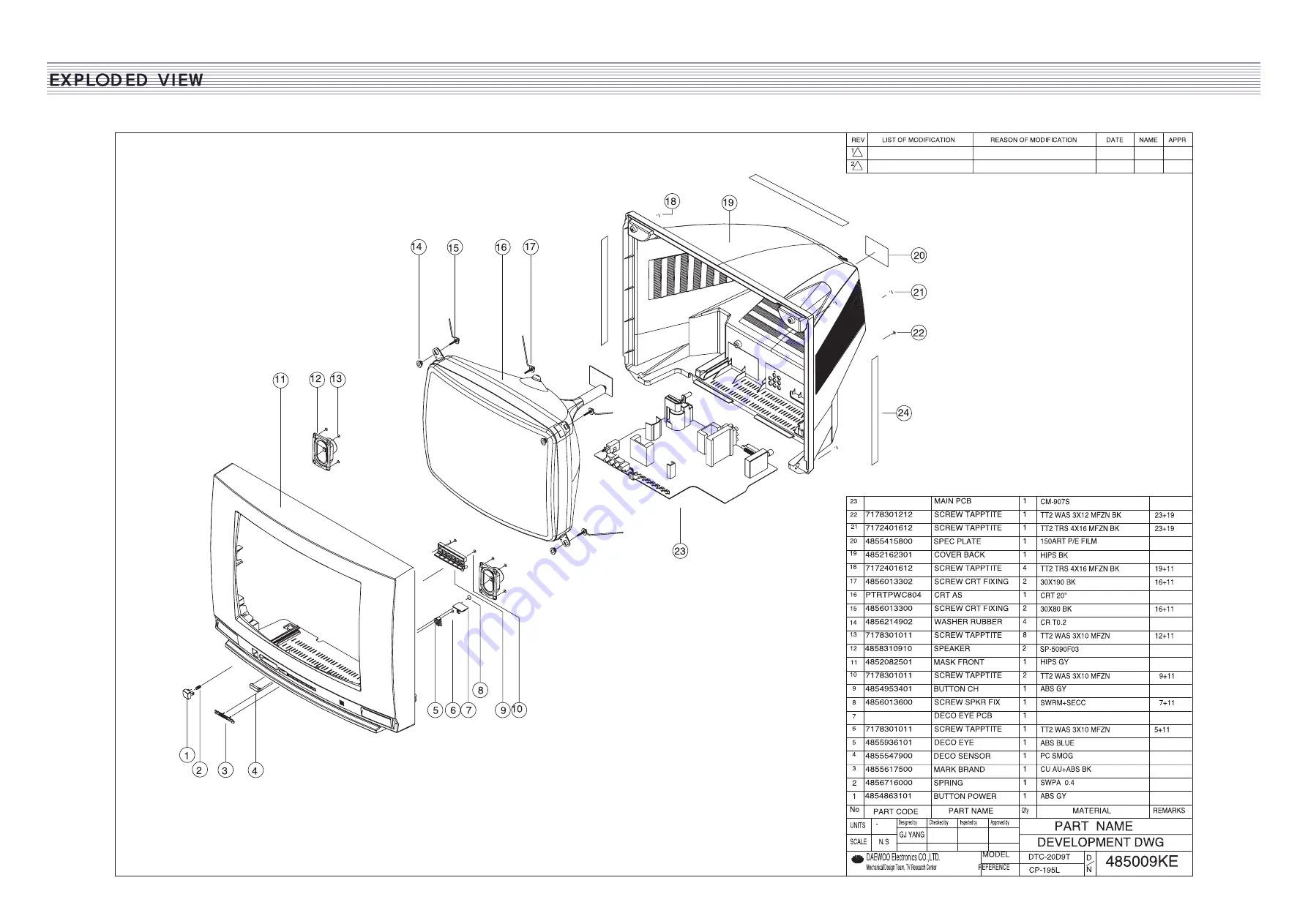Click part name 'BUTTON POWER'

coord(965,796)
